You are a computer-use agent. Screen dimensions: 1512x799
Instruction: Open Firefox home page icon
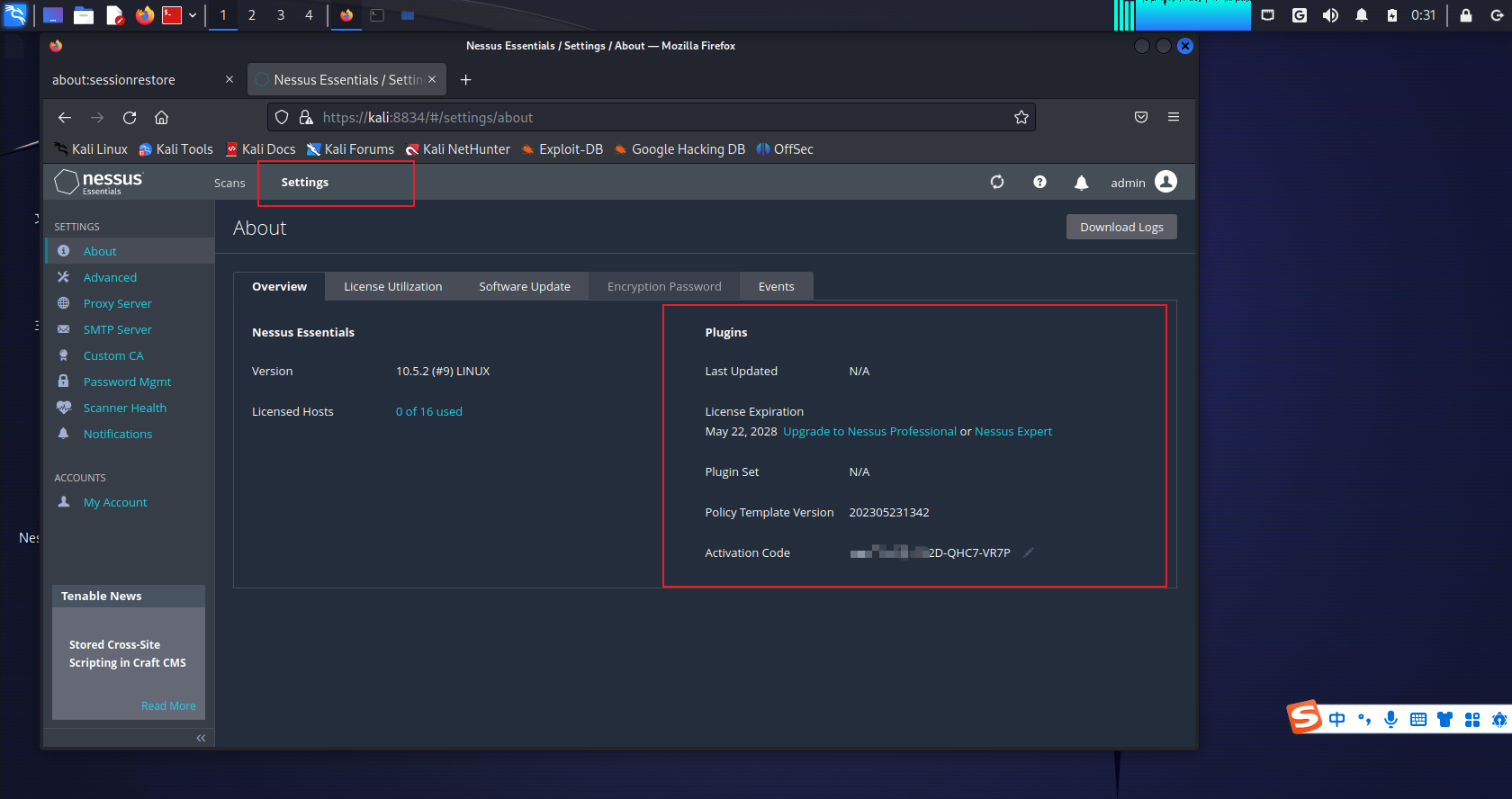pyautogui.click(x=162, y=118)
